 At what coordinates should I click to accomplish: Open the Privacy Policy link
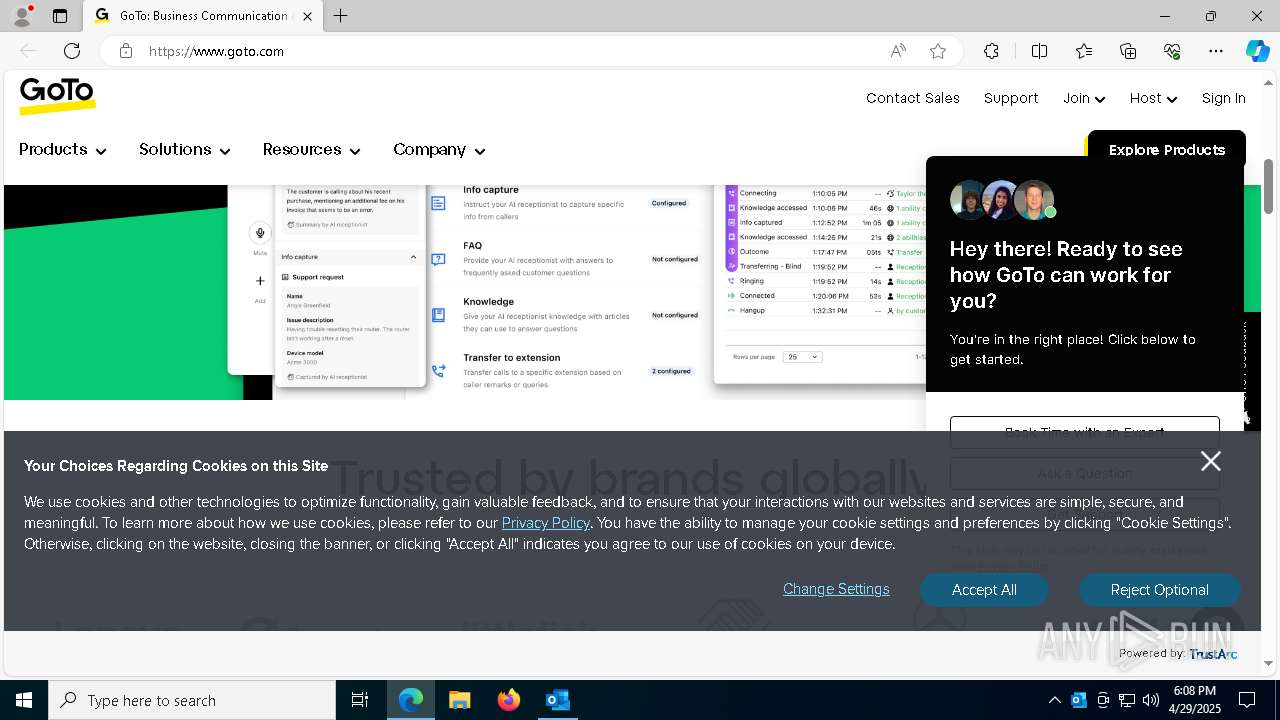click(546, 523)
